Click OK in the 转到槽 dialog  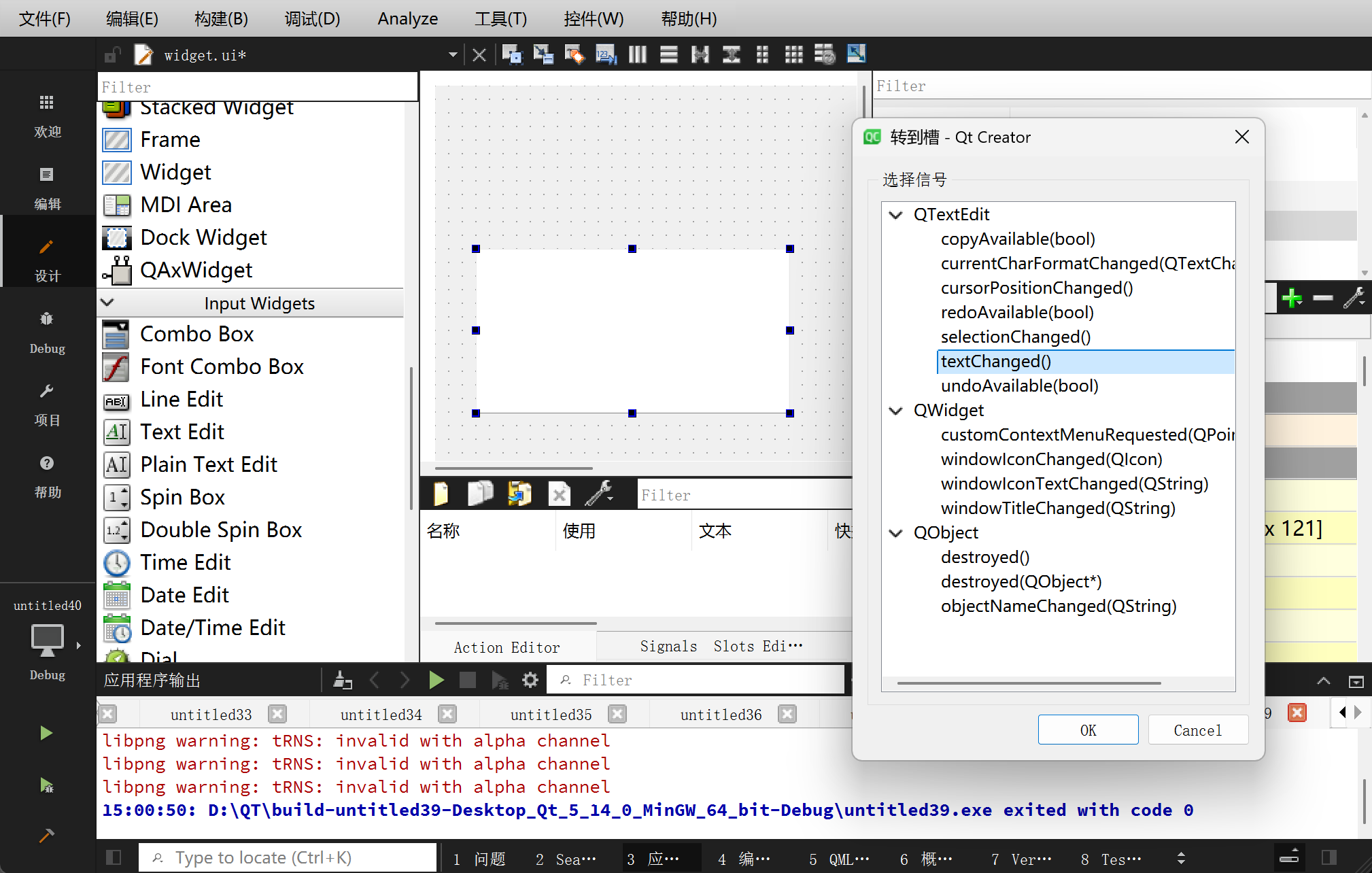tap(1087, 730)
